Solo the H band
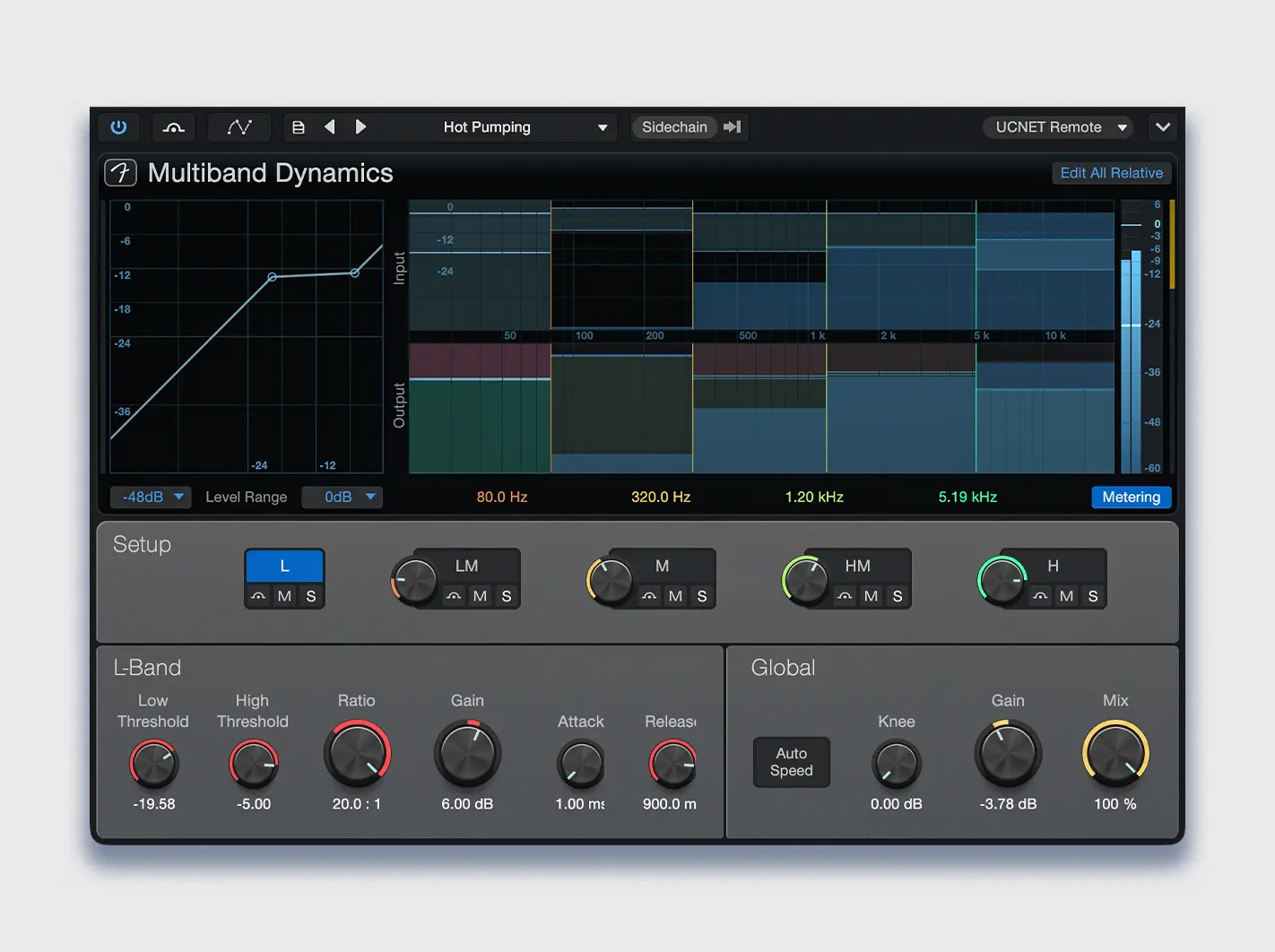This screenshot has height=952, width=1275. pos(1092,596)
